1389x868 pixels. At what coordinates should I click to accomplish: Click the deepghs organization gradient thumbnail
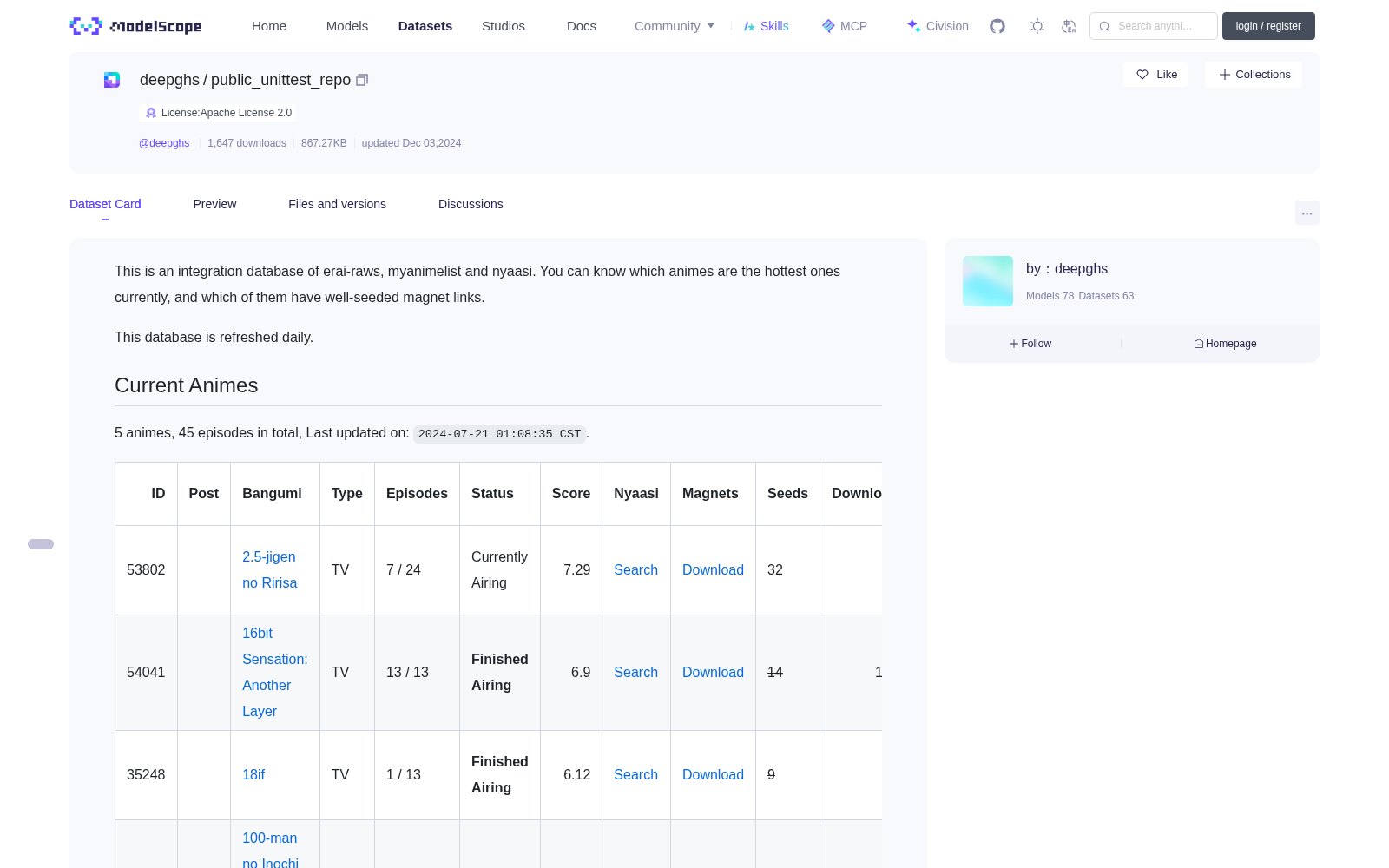click(x=988, y=281)
